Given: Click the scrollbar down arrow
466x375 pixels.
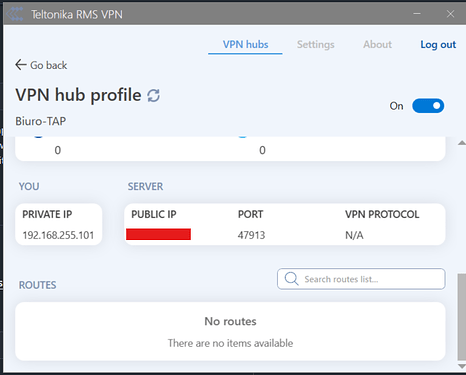Looking at the screenshot, I should click(462, 366).
